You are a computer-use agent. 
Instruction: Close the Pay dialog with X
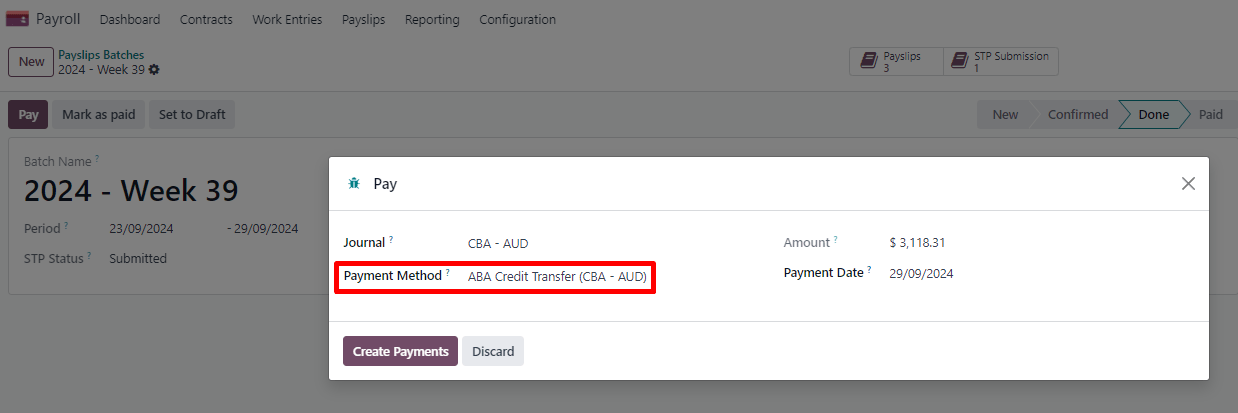pos(1188,184)
